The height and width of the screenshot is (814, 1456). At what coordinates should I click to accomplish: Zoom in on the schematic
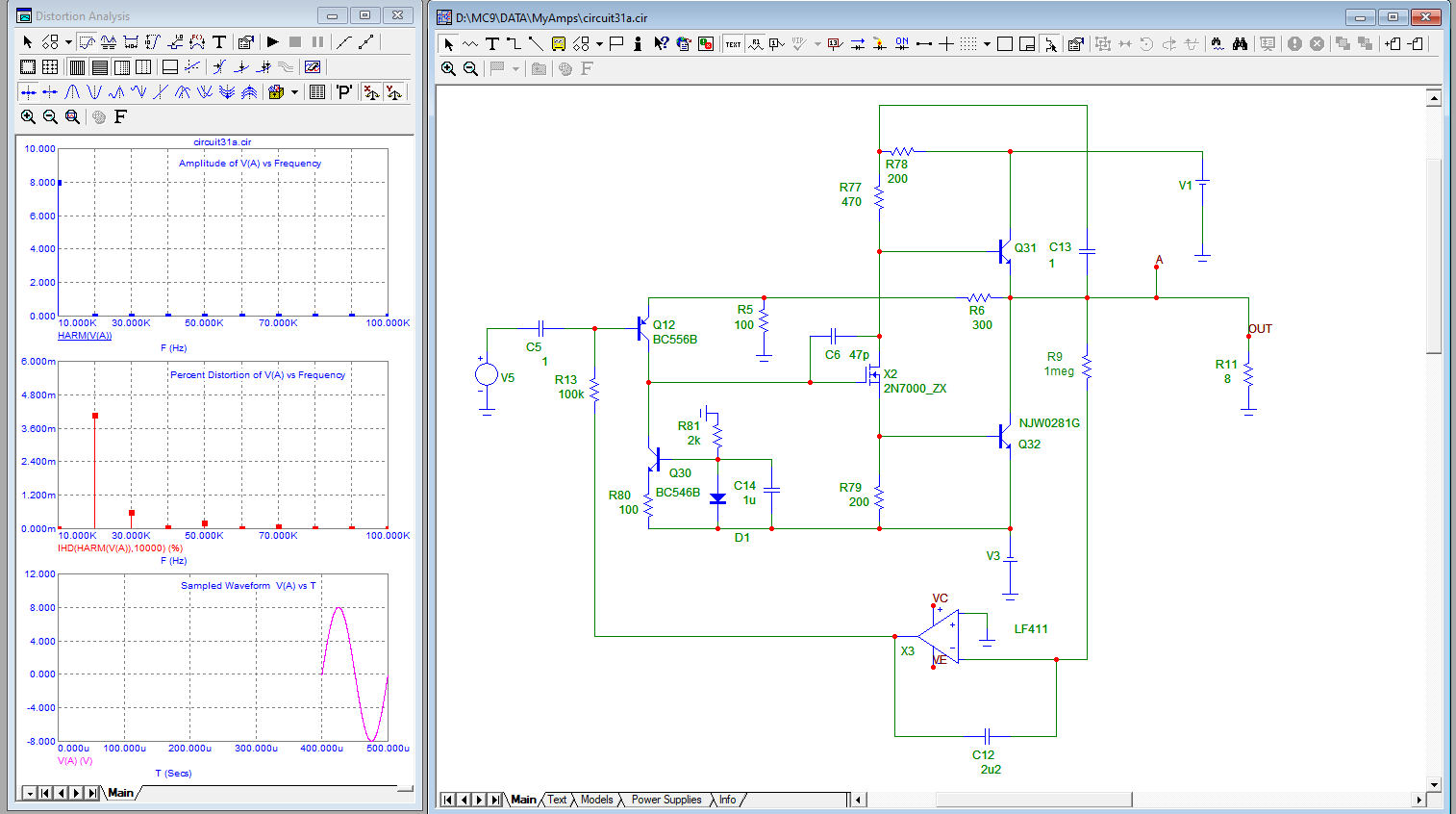[448, 68]
